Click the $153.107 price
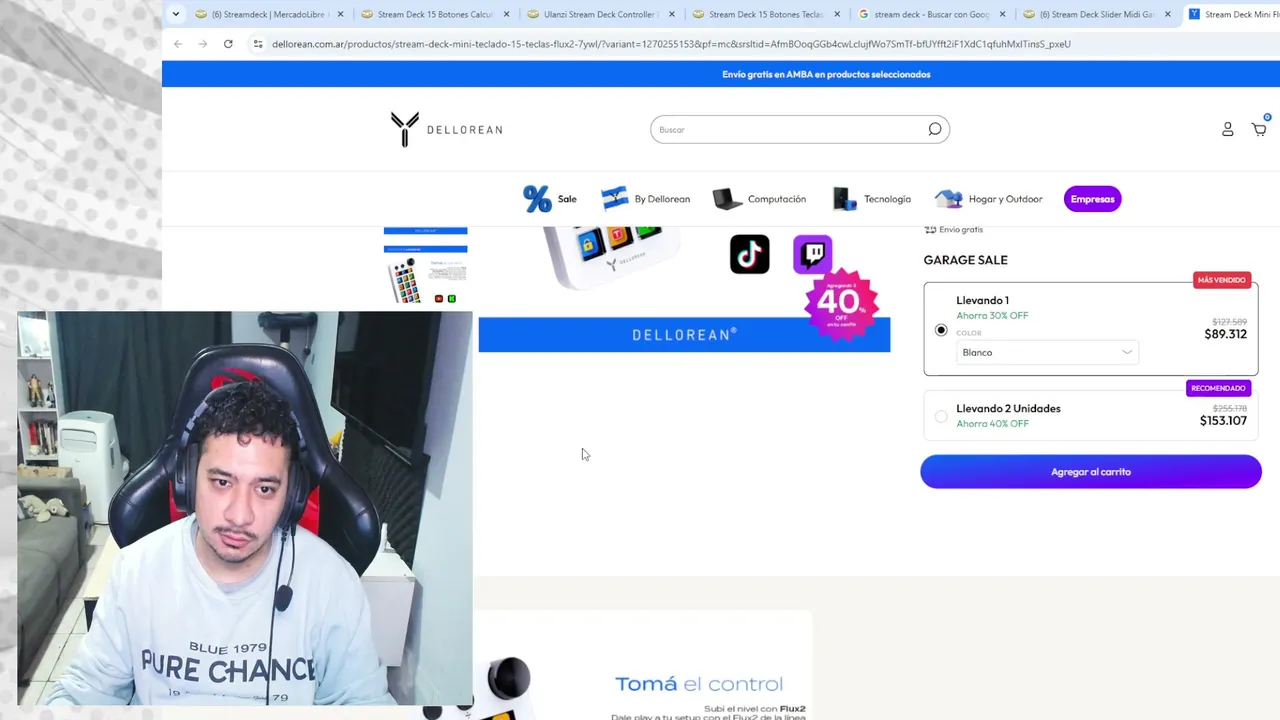 click(1223, 421)
